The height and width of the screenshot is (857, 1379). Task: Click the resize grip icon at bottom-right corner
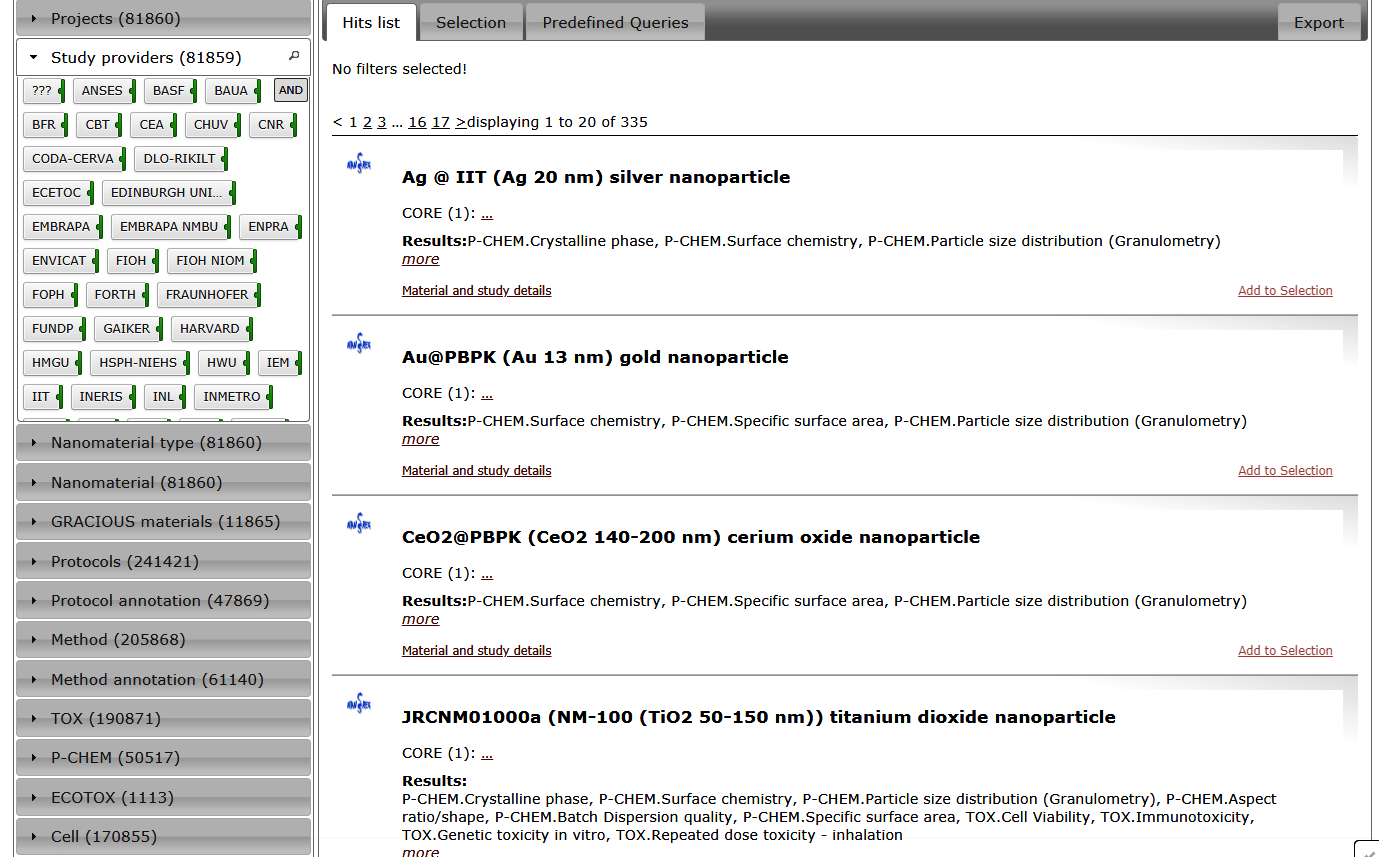[1366, 849]
